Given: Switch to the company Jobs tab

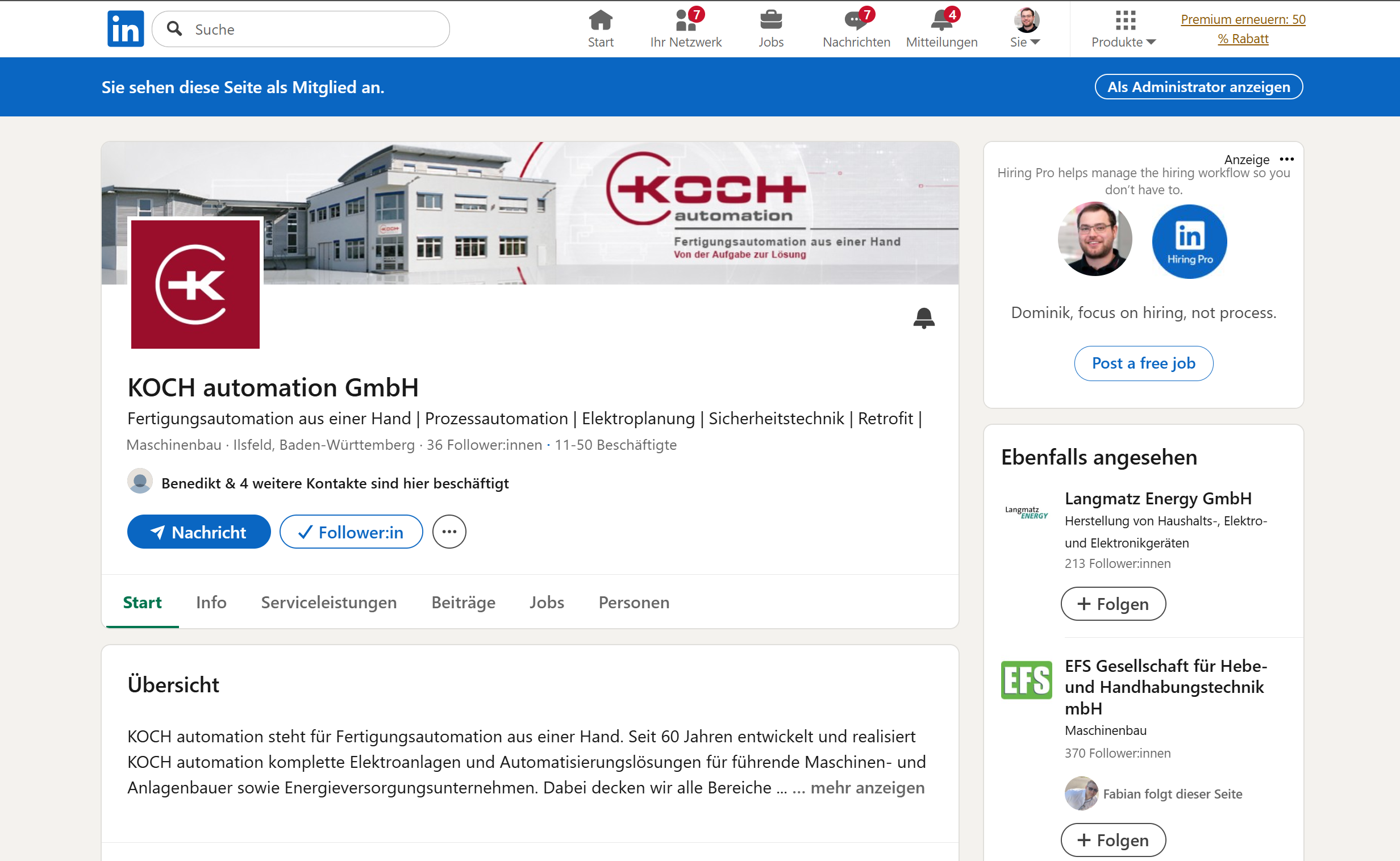Looking at the screenshot, I should click(546, 603).
